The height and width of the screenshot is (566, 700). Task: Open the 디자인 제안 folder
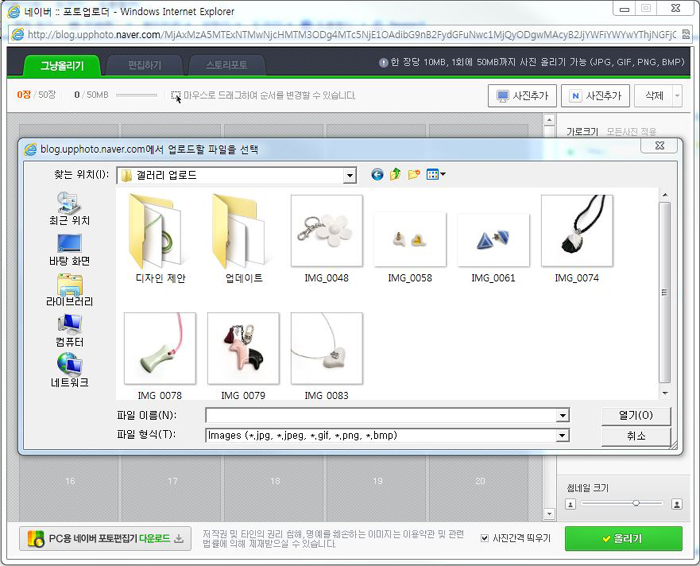160,239
